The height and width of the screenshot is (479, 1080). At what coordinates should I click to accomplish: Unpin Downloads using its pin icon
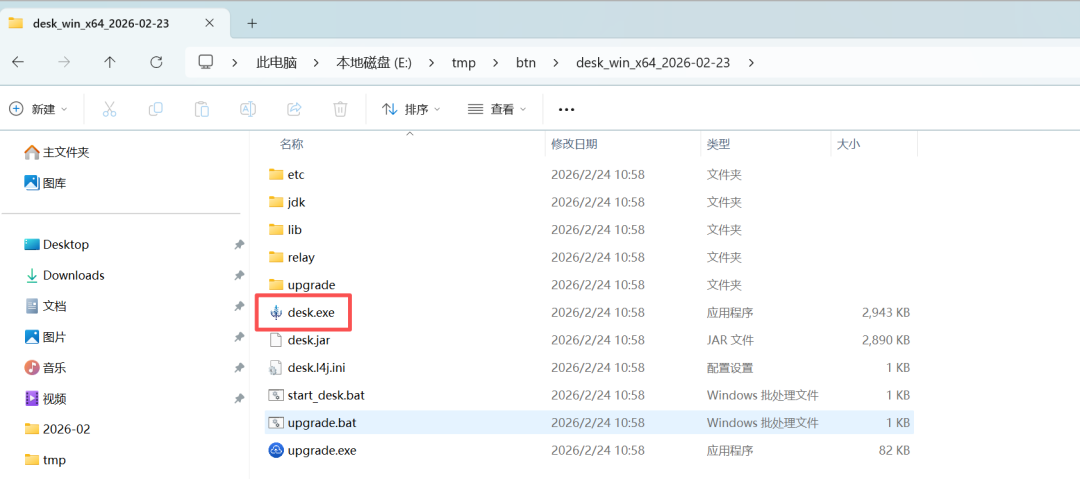pos(239,275)
